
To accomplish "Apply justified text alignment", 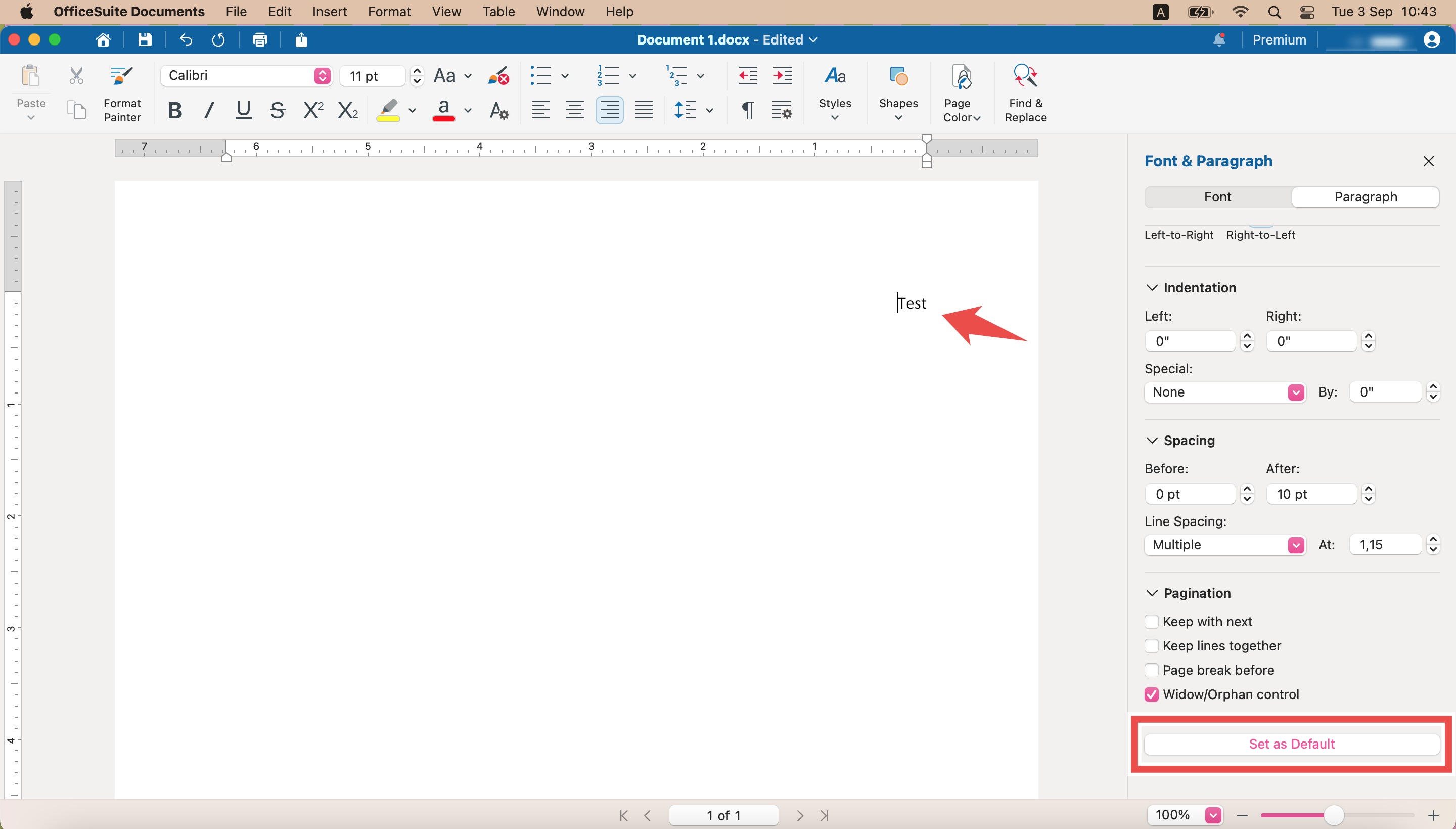I will (x=644, y=109).
